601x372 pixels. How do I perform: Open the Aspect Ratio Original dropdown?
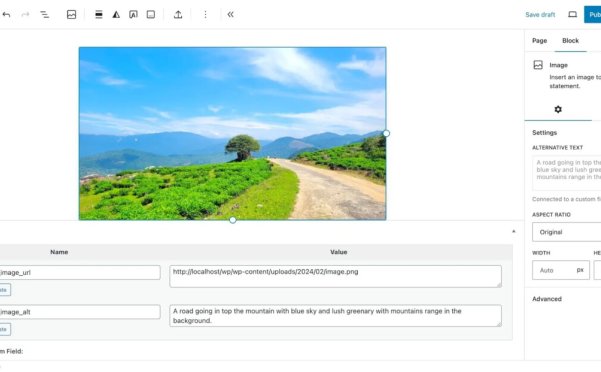click(x=567, y=232)
